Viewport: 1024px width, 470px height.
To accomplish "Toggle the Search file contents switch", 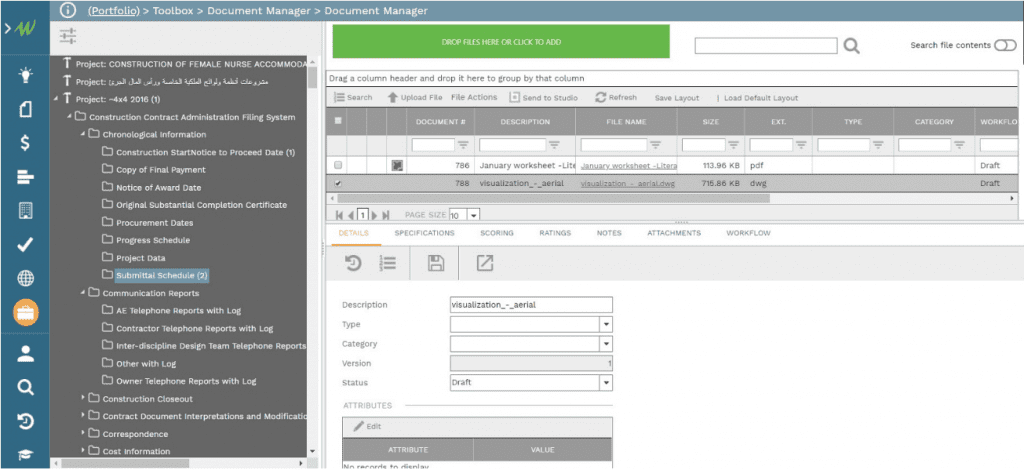I will [x=1005, y=45].
